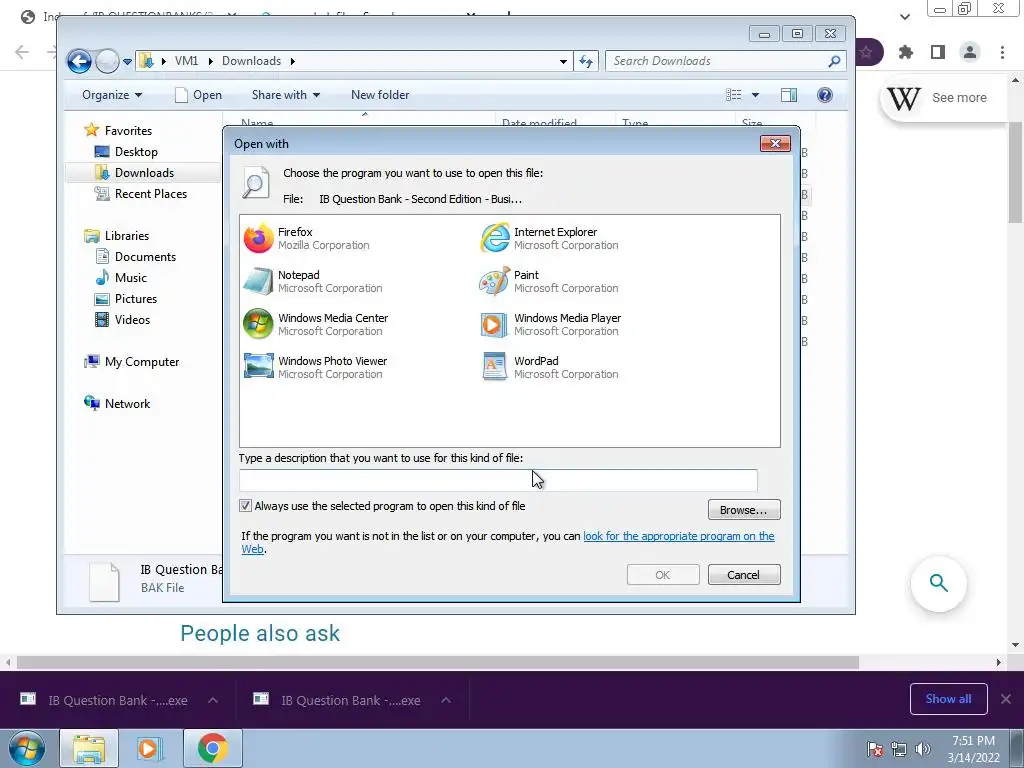Open Documents library
The width and height of the screenshot is (1024, 768).
click(x=145, y=257)
